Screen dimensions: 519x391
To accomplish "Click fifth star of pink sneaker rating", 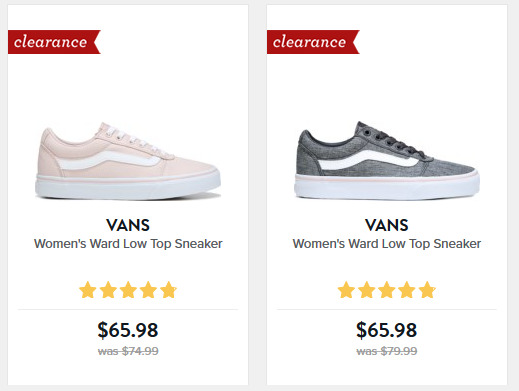I will click(168, 290).
